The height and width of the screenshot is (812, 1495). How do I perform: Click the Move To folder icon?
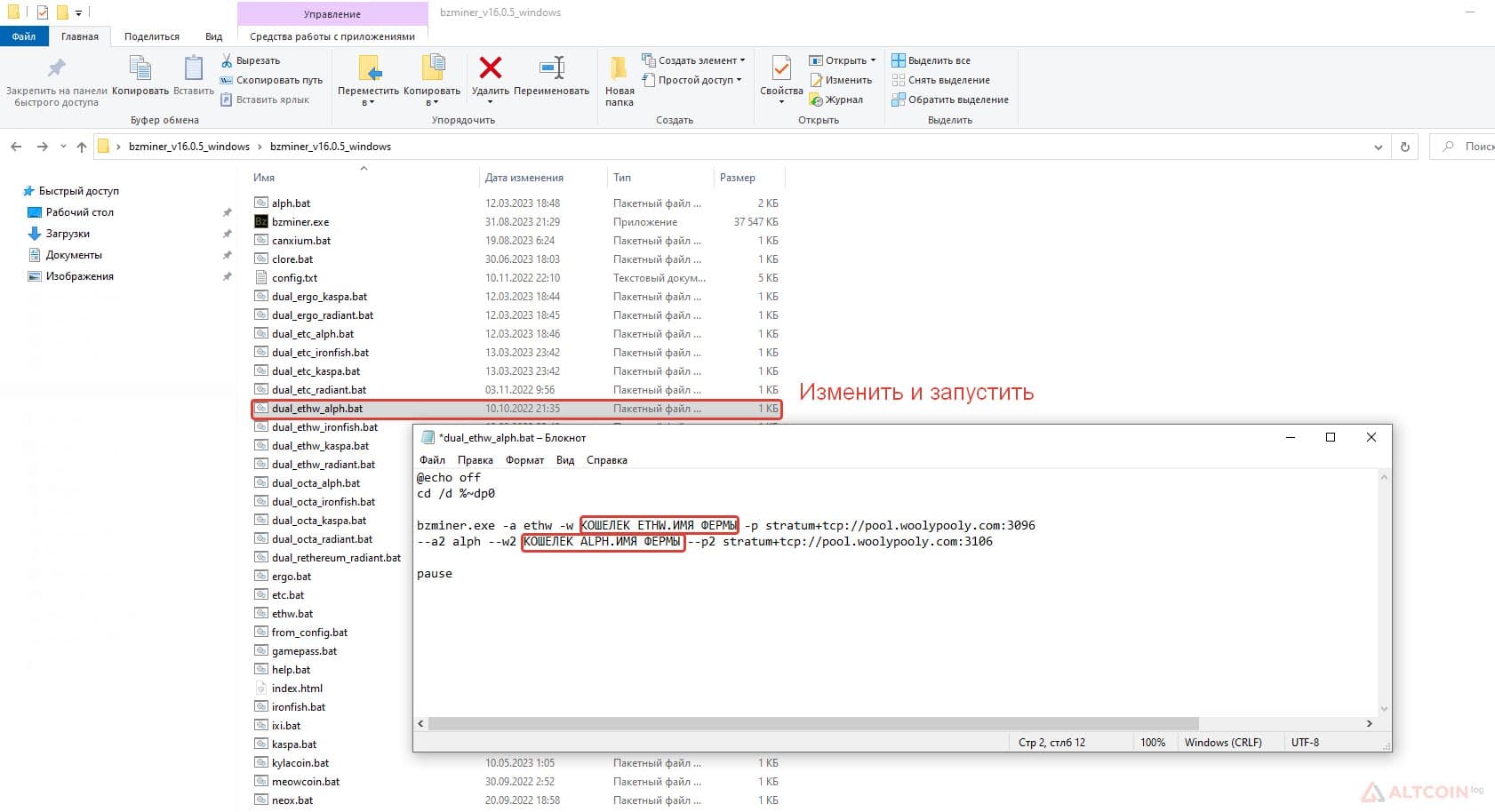(369, 68)
